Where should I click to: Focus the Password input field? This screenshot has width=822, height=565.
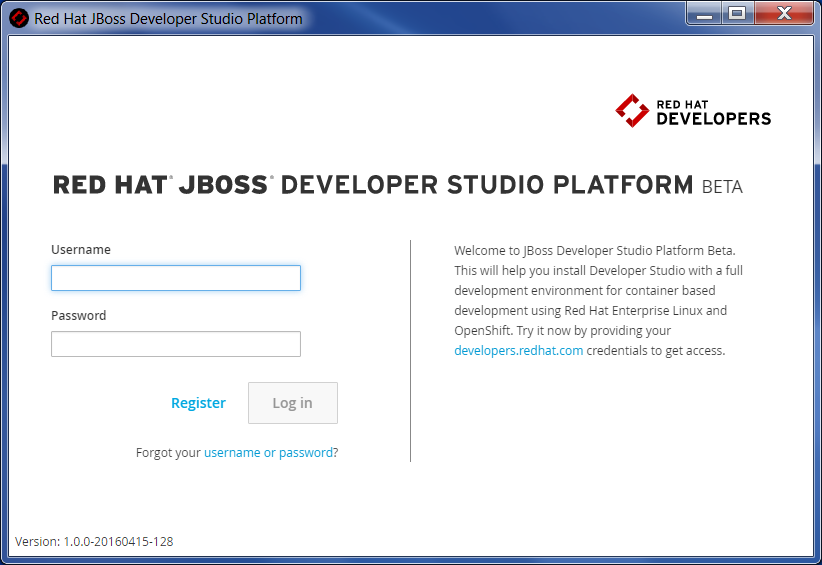pyautogui.click(x=176, y=344)
